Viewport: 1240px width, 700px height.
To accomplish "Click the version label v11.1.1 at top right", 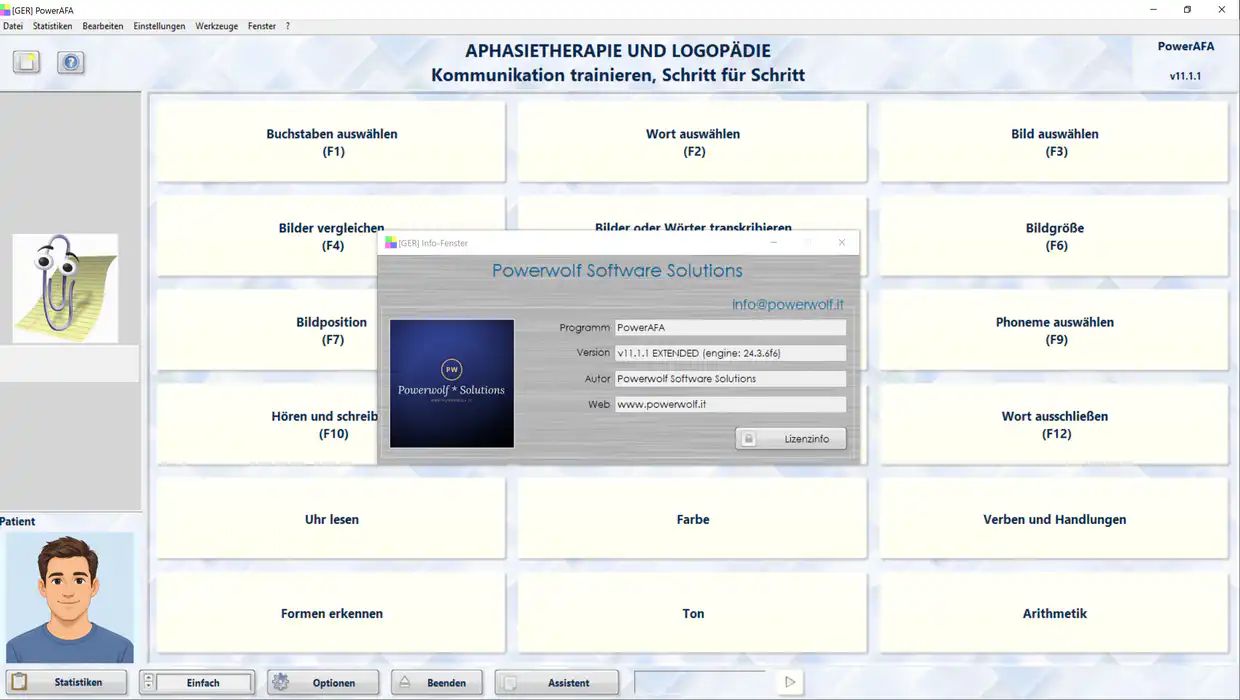I will click(1185, 76).
